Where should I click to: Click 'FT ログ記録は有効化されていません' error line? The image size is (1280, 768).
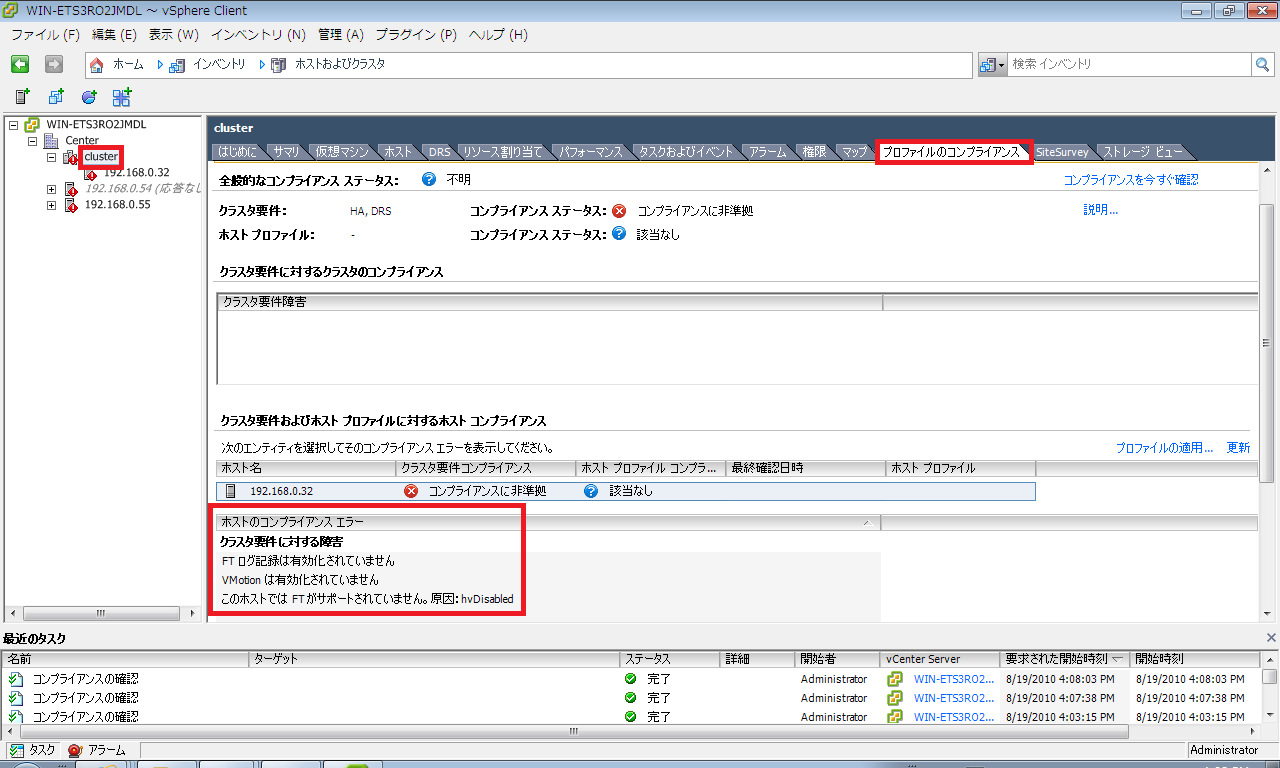[308, 561]
